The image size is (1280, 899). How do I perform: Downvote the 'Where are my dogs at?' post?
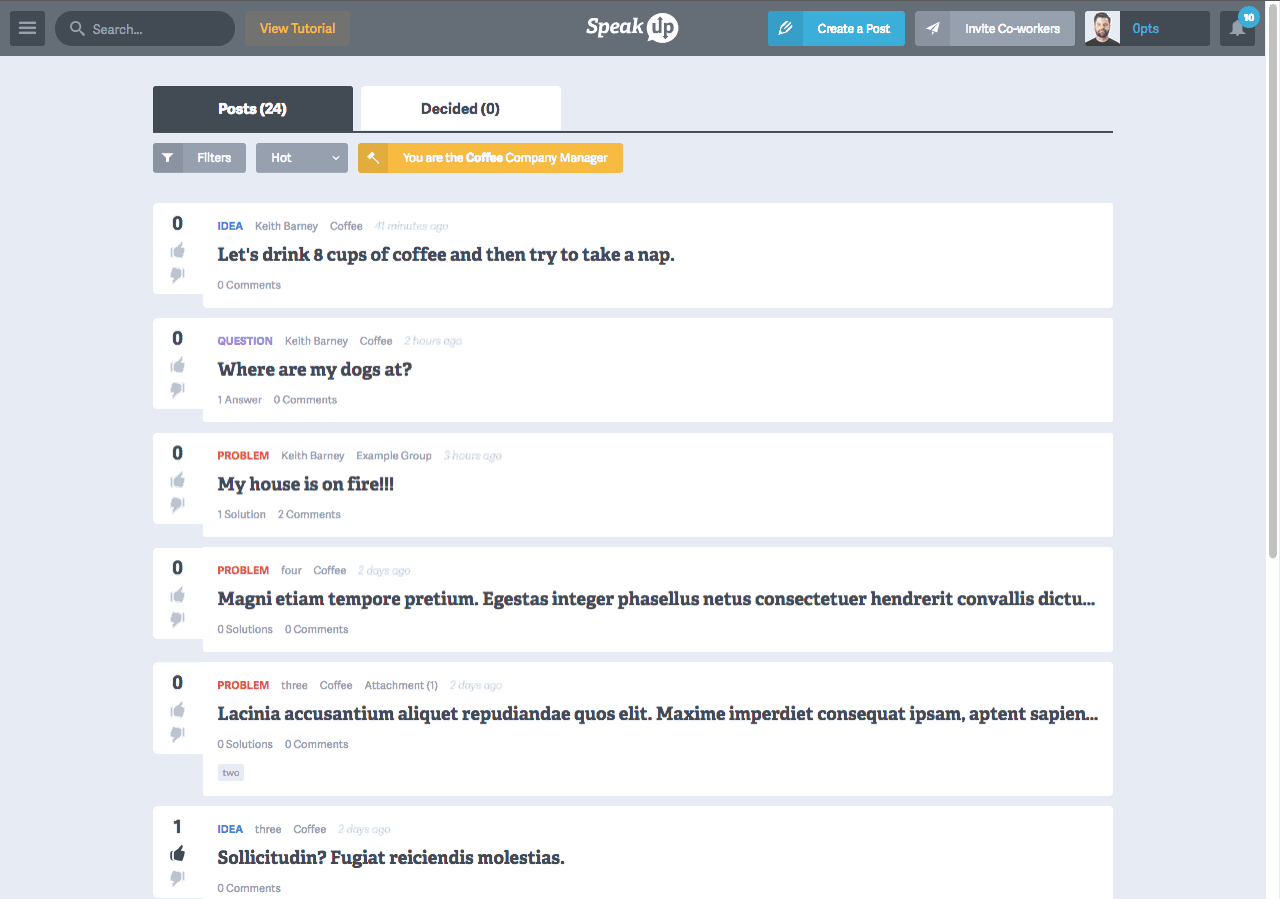tap(178, 389)
